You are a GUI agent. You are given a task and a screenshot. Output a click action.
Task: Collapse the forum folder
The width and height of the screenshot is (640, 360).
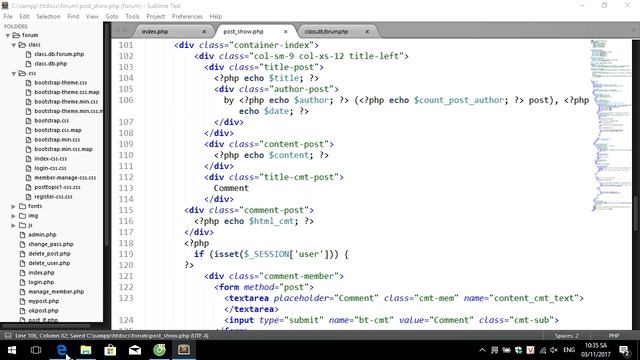(7, 36)
